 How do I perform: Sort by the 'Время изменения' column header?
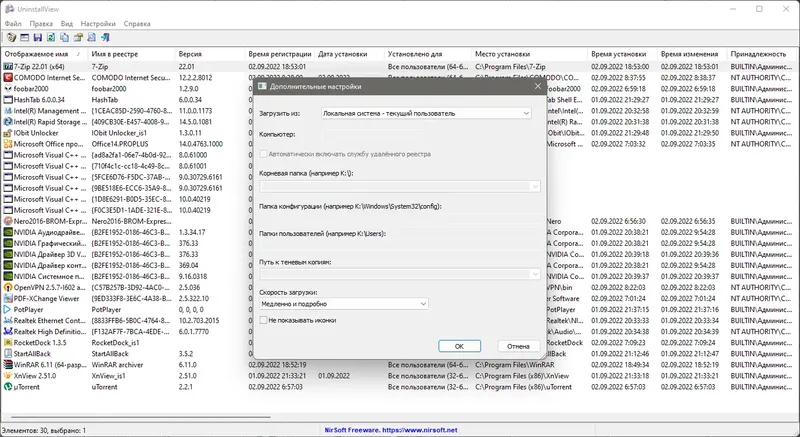692,54
